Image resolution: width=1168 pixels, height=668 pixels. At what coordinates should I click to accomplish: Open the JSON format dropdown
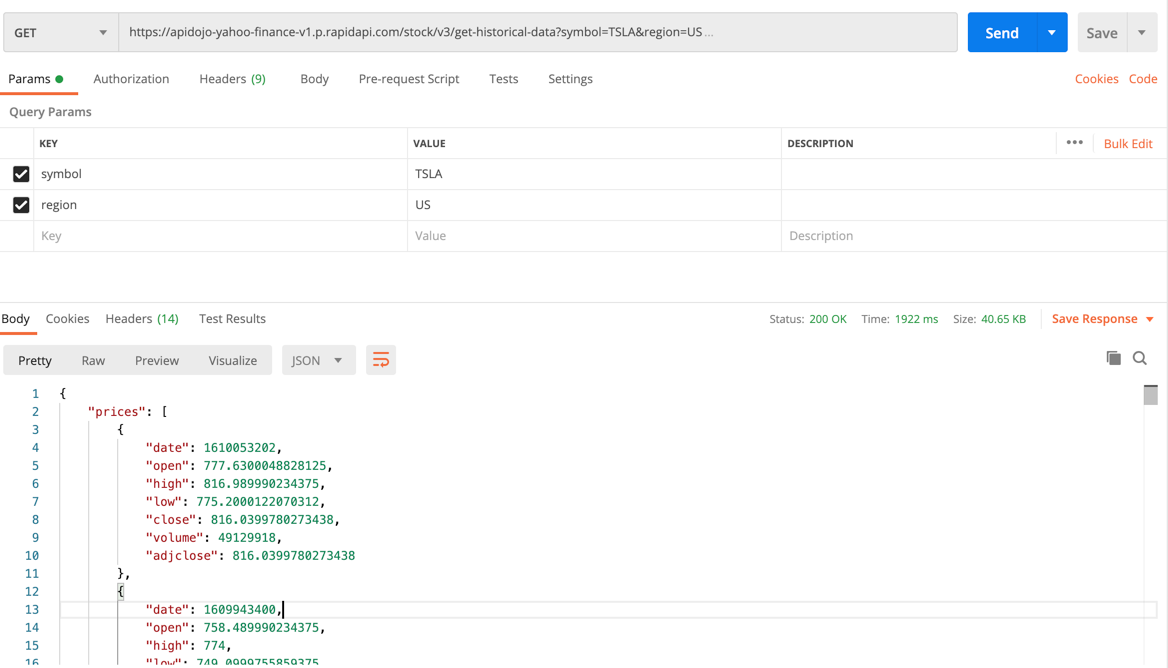(318, 360)
